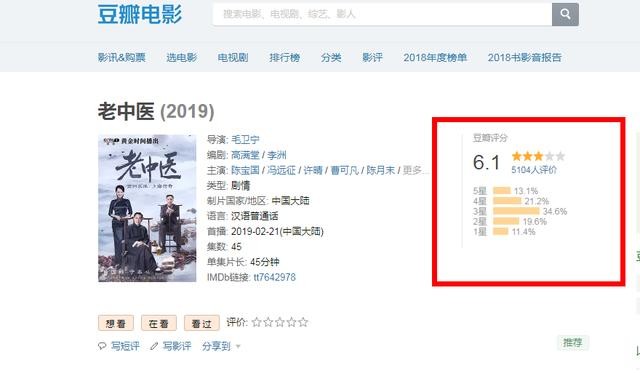Mark the show as 看过
The width and height of the screenshot is (640, 373).
point(202,323)
